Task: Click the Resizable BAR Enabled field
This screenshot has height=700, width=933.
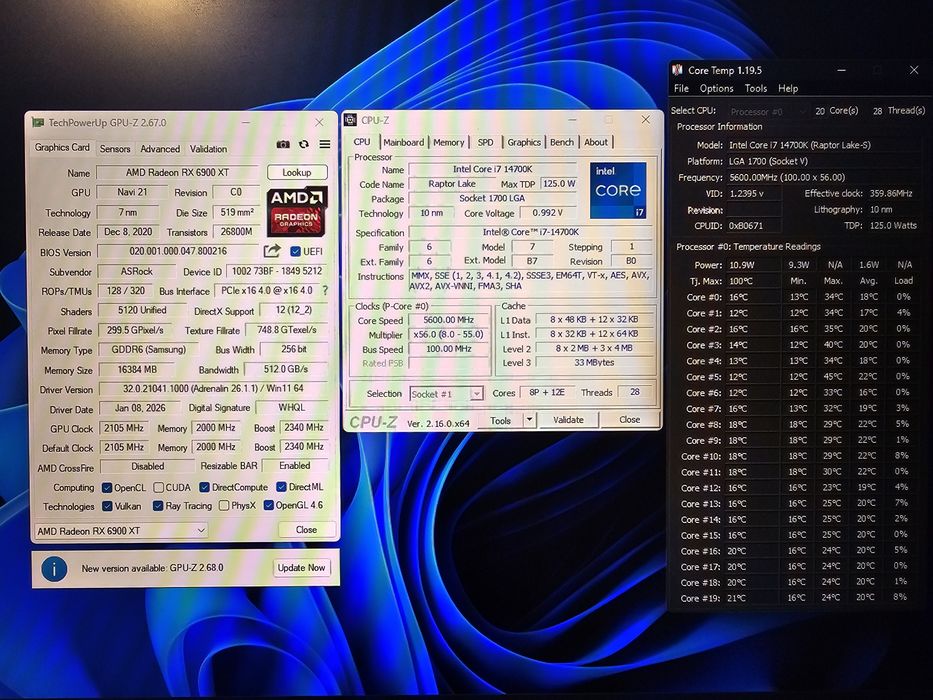Action: [295, 465]
